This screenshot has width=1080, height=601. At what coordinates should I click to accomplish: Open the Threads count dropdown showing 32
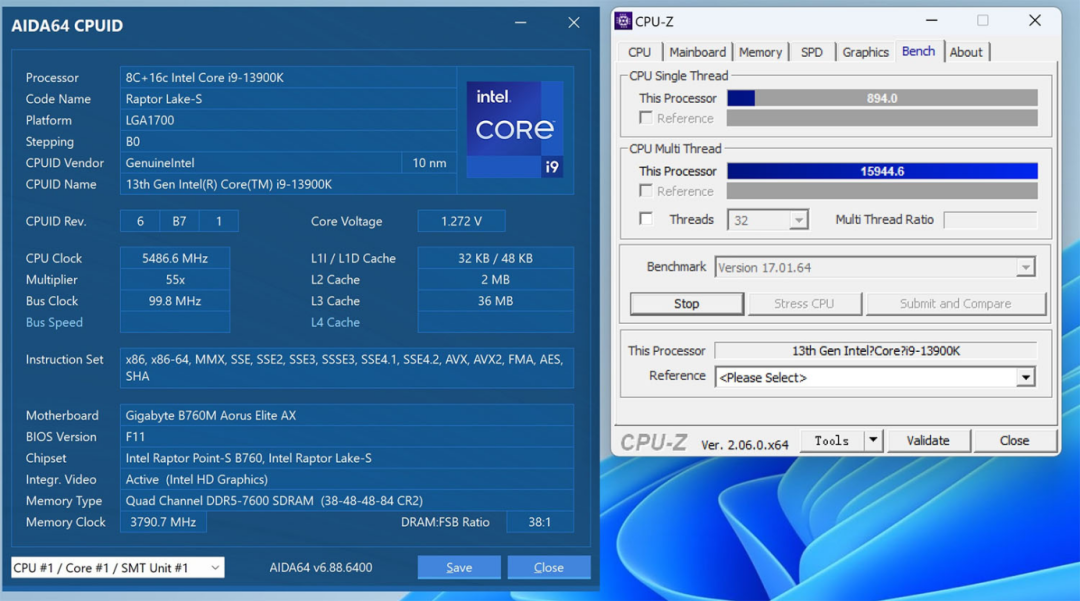click(x=798, y=220)
